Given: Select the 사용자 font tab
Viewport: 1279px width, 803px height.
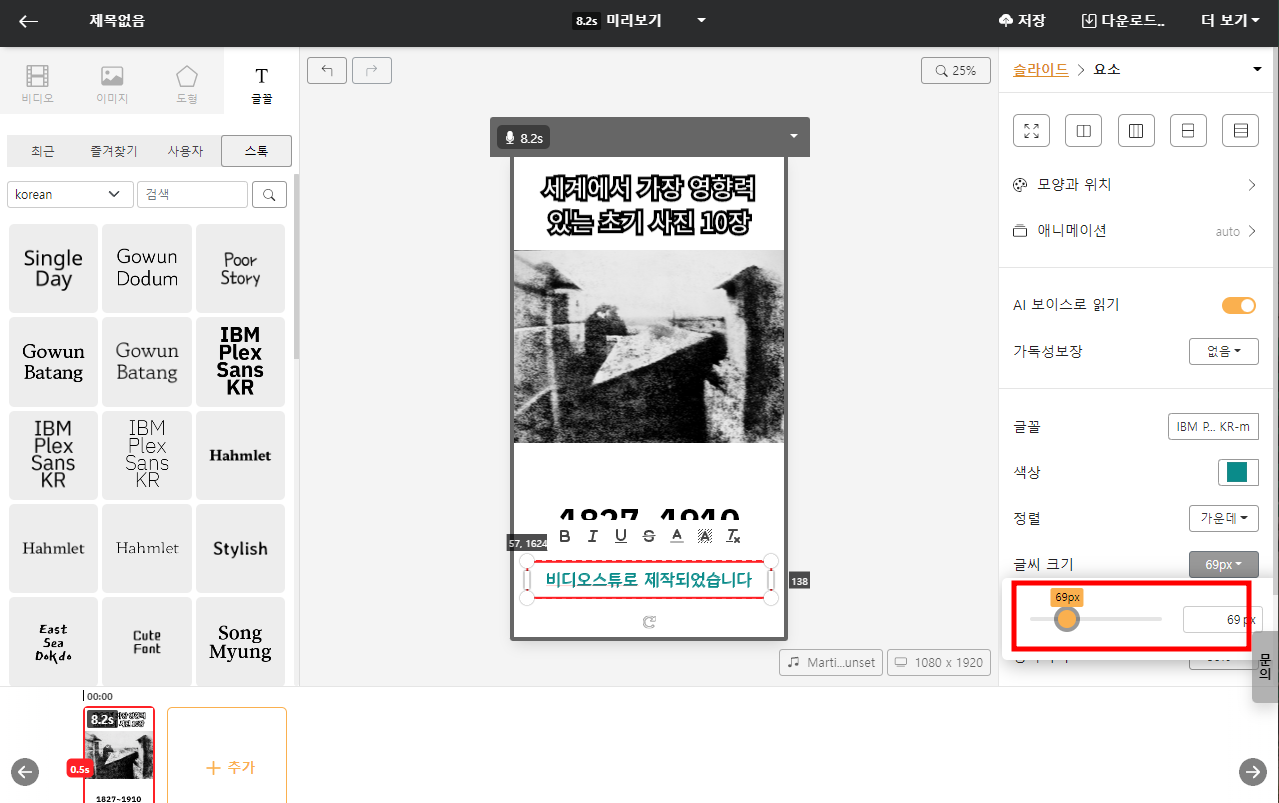Looking at the screenshot, I should click(x=185, y=151).
